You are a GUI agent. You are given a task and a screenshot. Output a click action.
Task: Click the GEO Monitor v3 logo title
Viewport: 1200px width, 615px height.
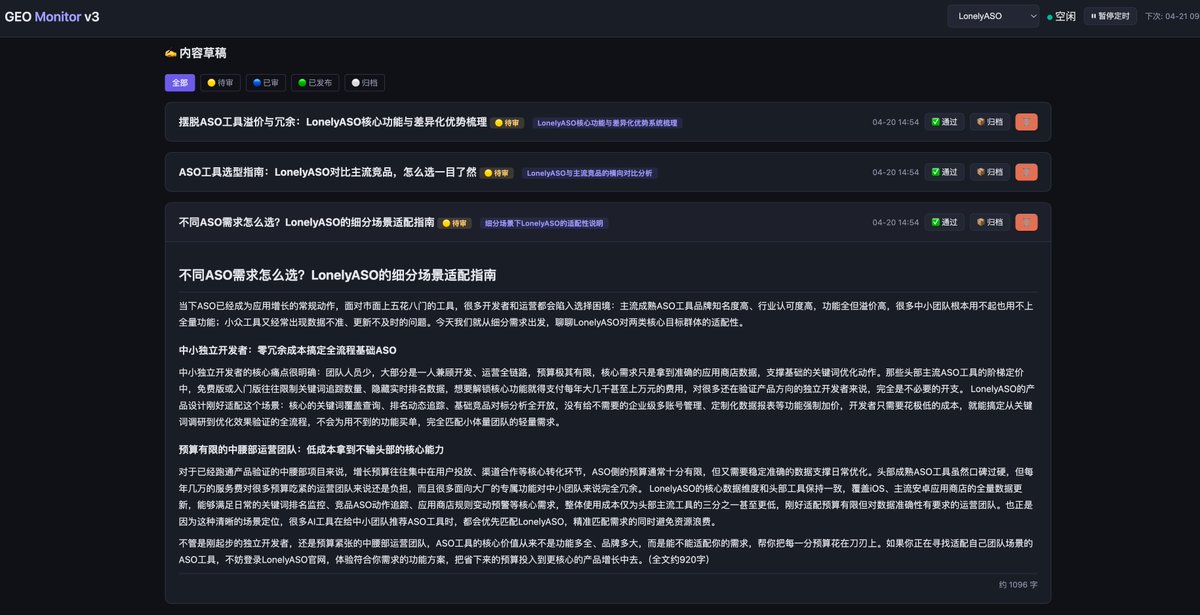point(51,17)
